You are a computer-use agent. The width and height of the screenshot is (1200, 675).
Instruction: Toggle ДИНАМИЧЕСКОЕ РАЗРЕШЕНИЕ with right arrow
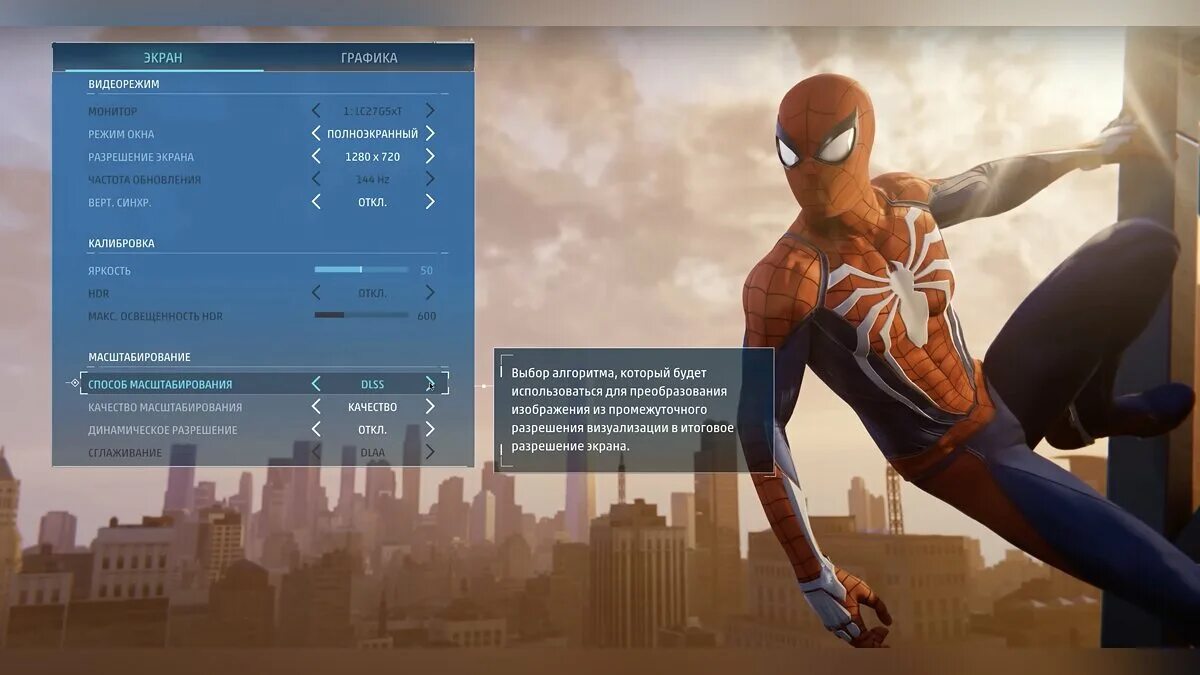[430, 430]
